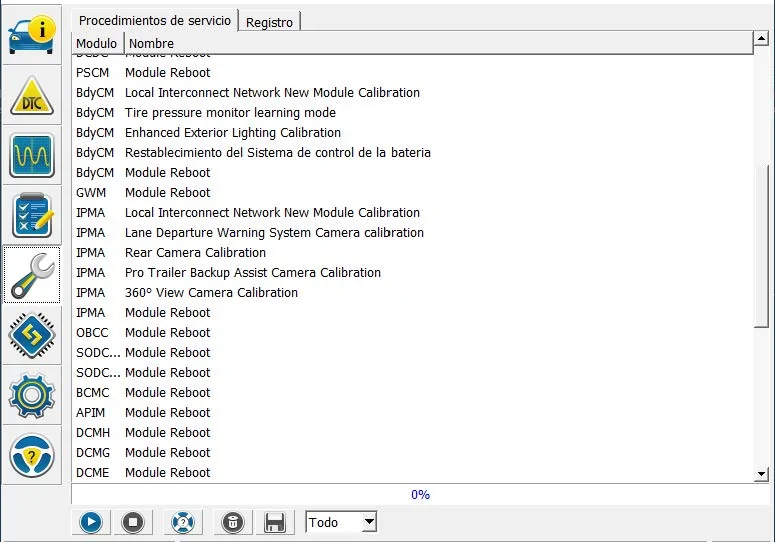
Task: Save with the floppy disk button
Action: (275, 522)
